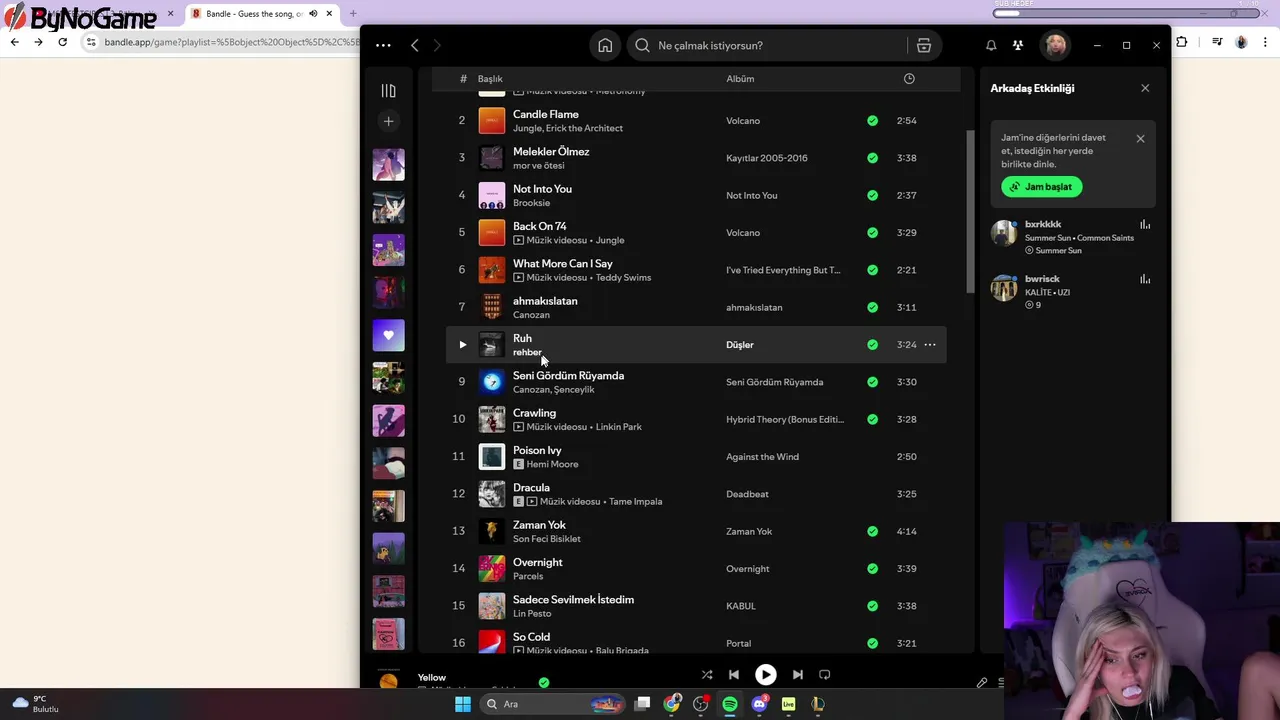The width and height of the screenshot is (1280, 720).
Task: Open the first playlist thumbnail below the plus icon
Action: click(x=388, y=164)
